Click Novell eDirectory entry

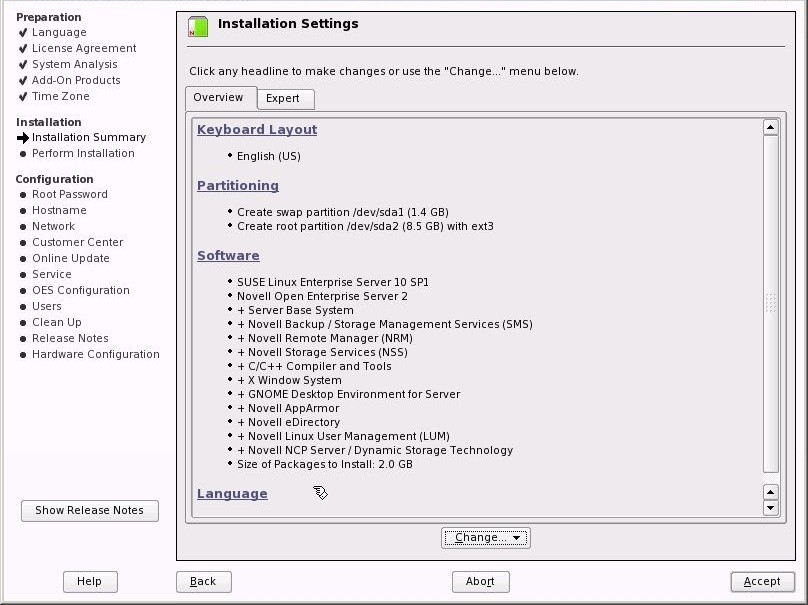pos(289,422)
